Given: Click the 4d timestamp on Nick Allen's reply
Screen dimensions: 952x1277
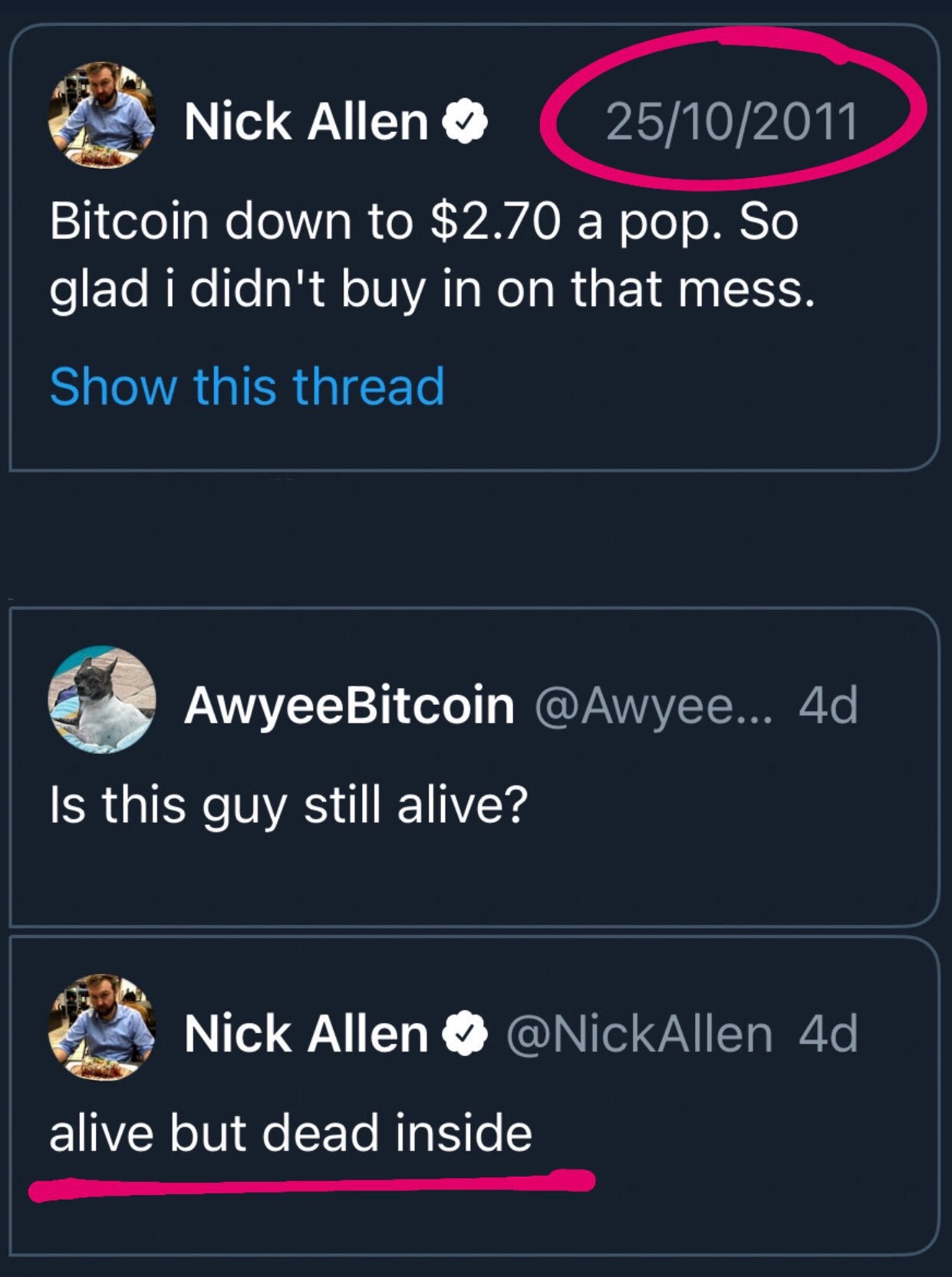Looking at the screenshot, I should [828, 1035].
